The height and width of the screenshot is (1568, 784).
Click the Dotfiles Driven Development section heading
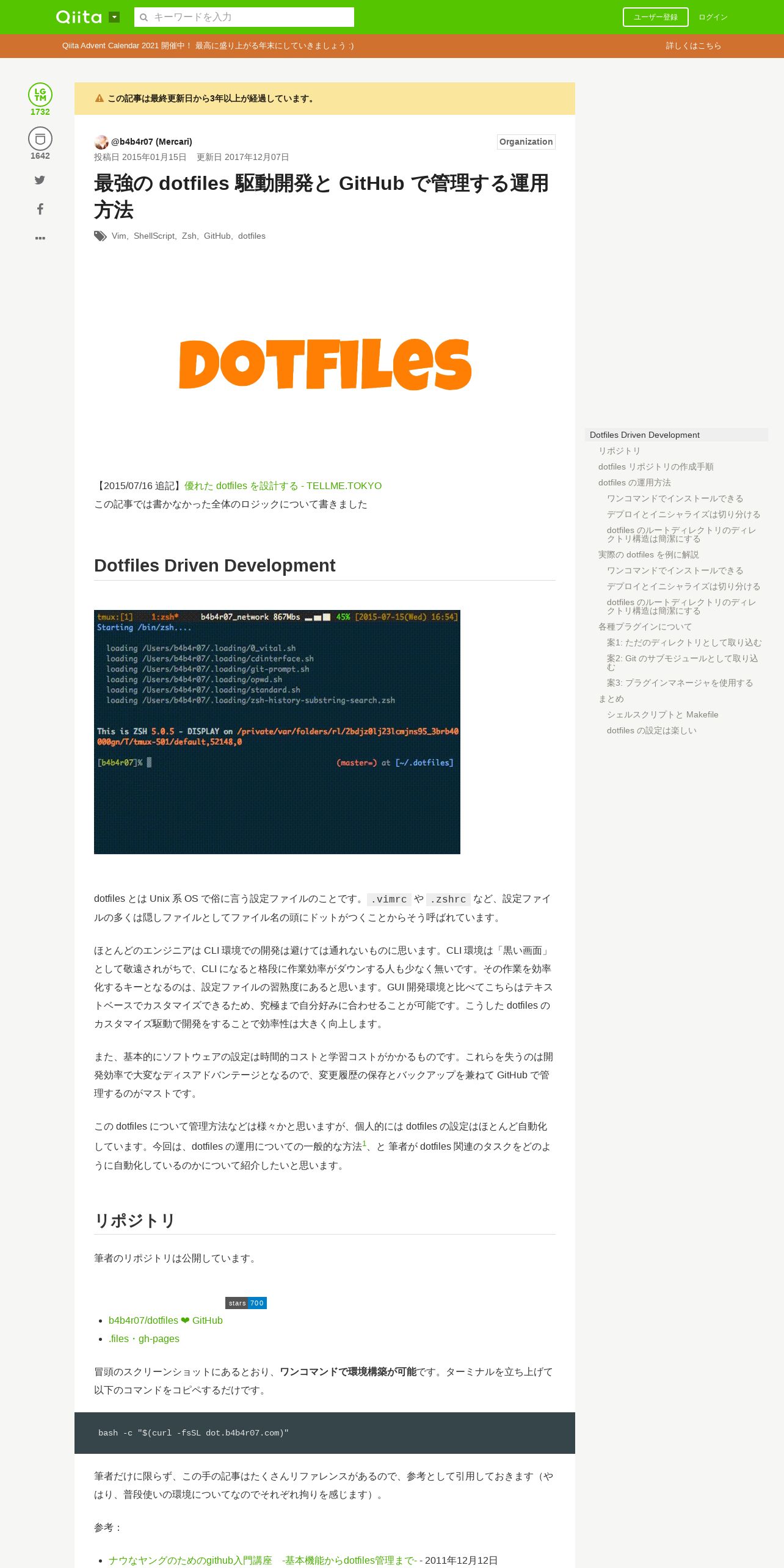tap(215, 565)
